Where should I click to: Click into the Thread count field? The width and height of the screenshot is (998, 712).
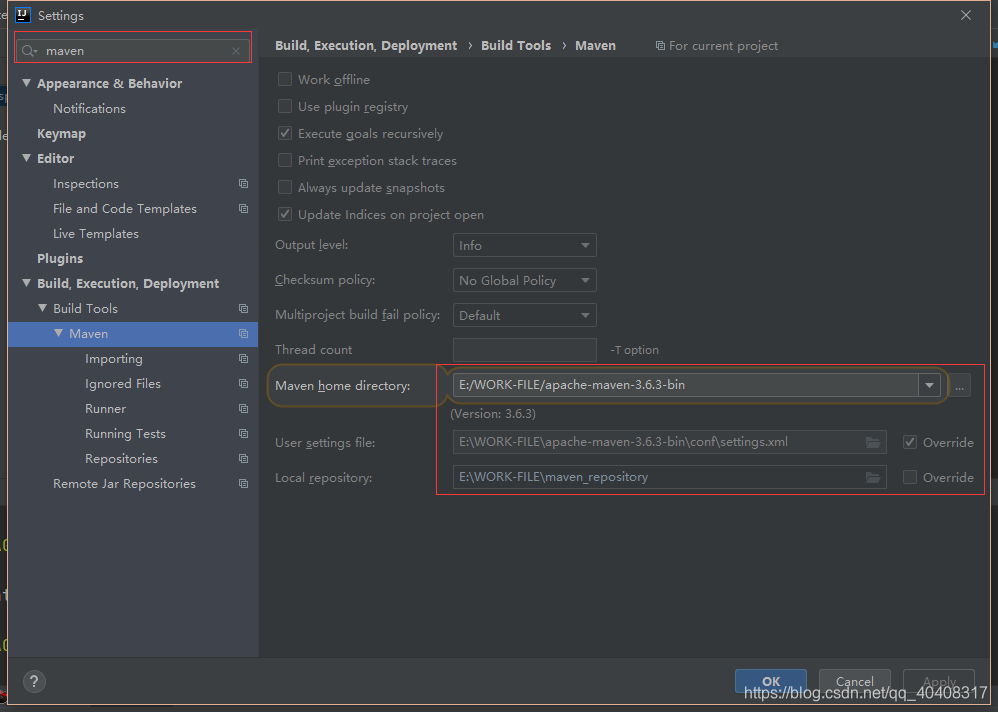524,350
